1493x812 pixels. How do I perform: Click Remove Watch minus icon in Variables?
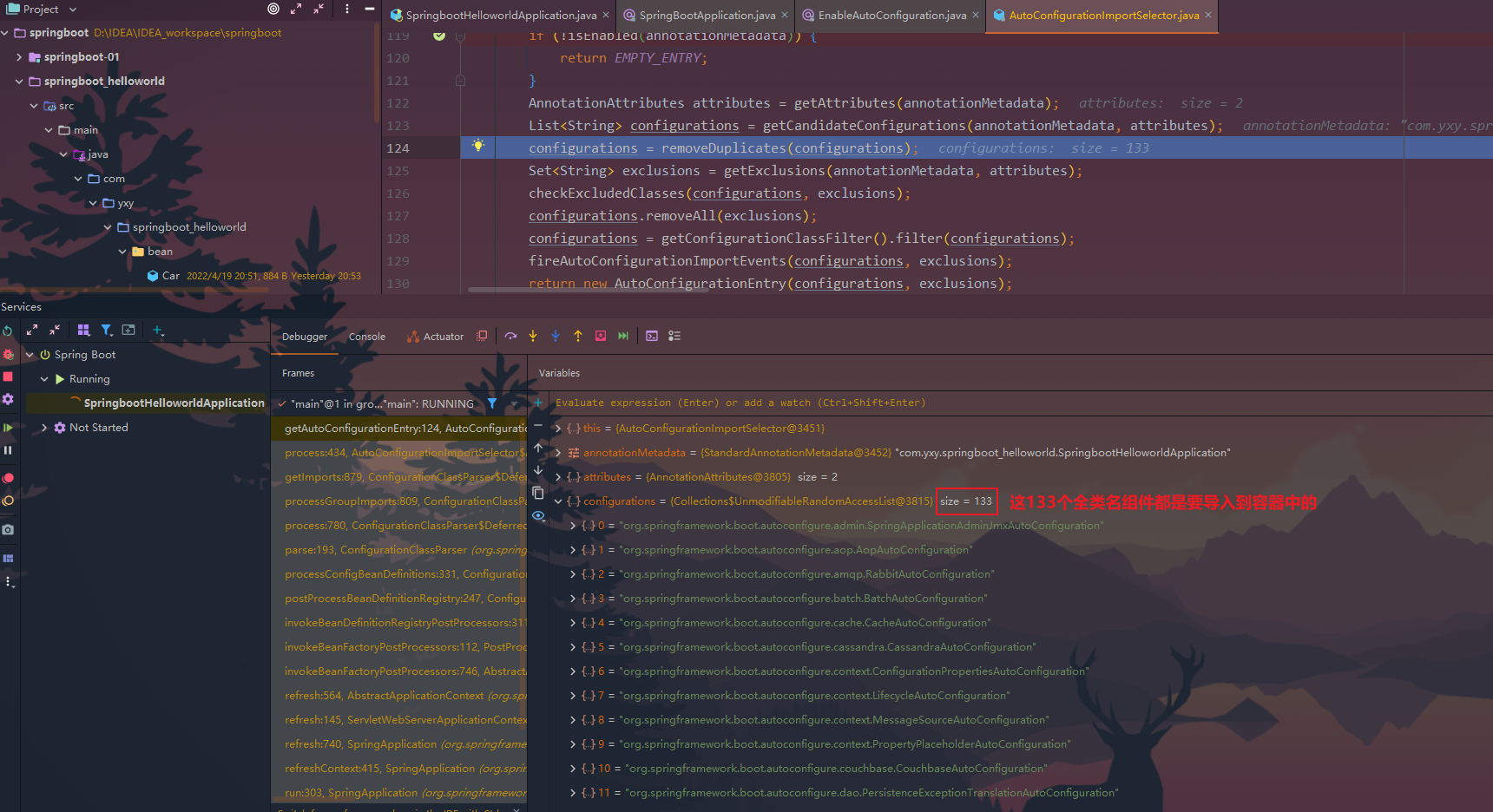[x=538, y=425]
